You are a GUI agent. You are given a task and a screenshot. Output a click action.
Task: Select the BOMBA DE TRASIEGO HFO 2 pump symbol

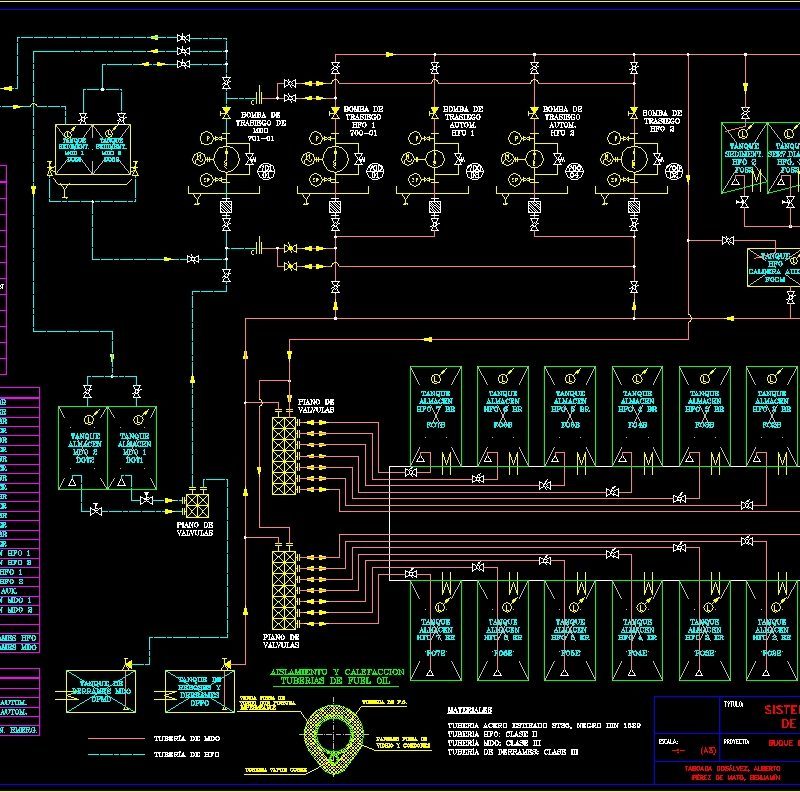[x=635, y=159]
